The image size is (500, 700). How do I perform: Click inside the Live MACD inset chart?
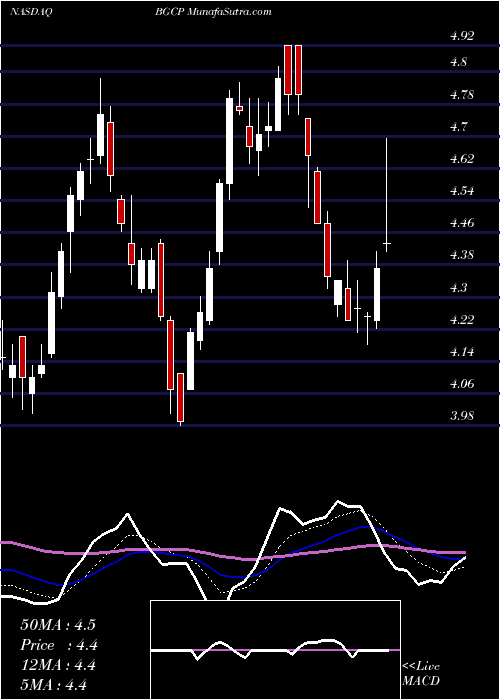(x=275, y=650)
